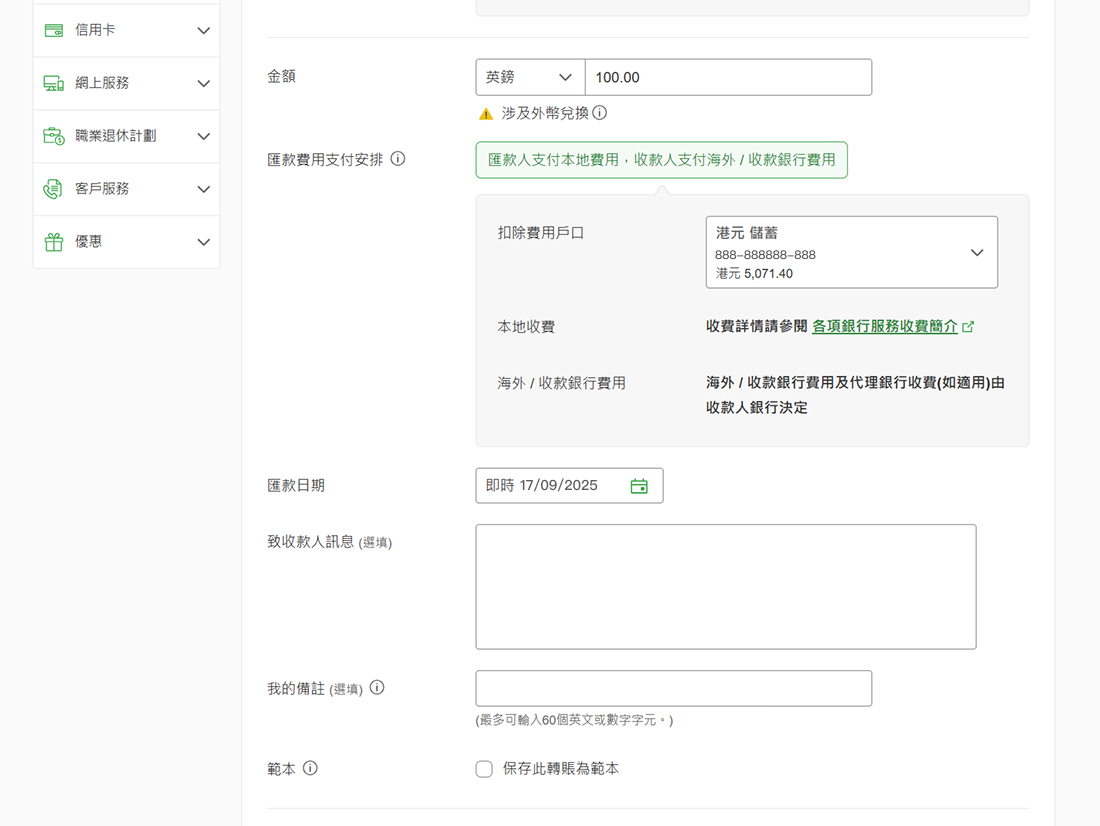This screenshot has height=826, width=1100.
Task: Select 優惠 sidebar menu item
Action: [89, 242]
